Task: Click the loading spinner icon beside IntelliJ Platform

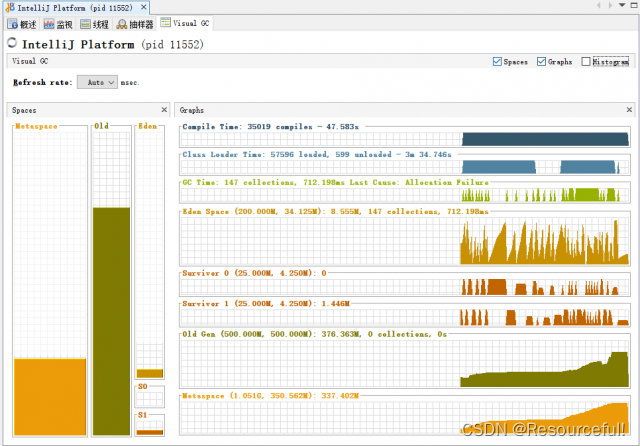Action: [x=12, y=43]
